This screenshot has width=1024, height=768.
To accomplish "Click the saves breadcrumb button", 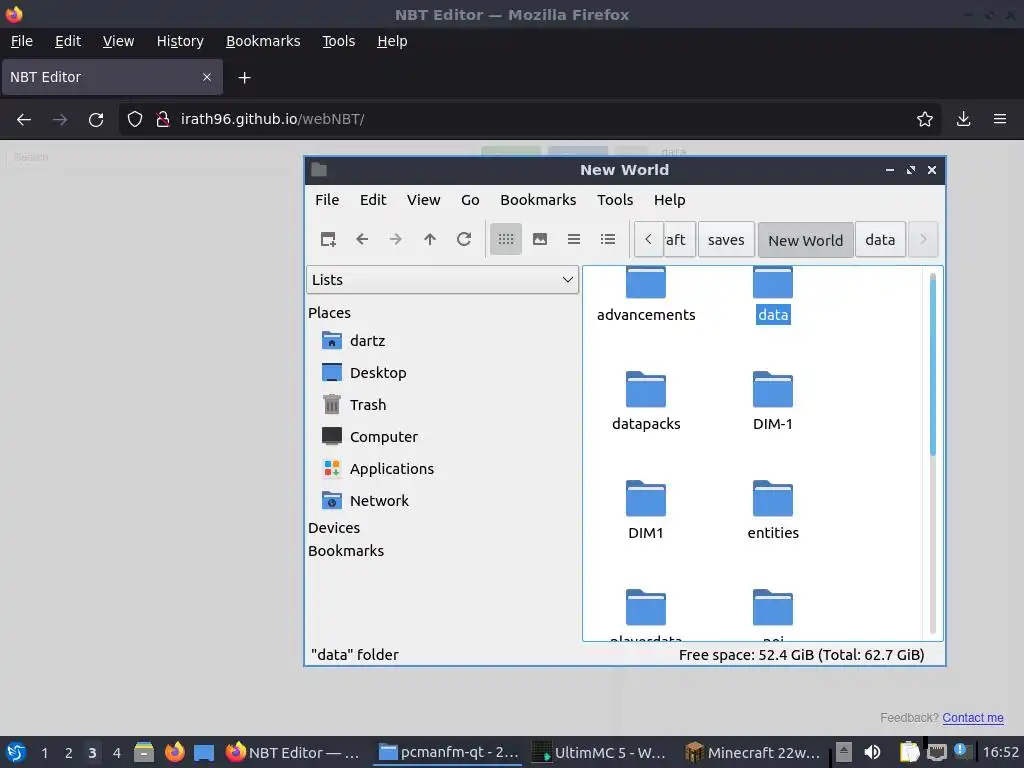I will click(726, 240).
